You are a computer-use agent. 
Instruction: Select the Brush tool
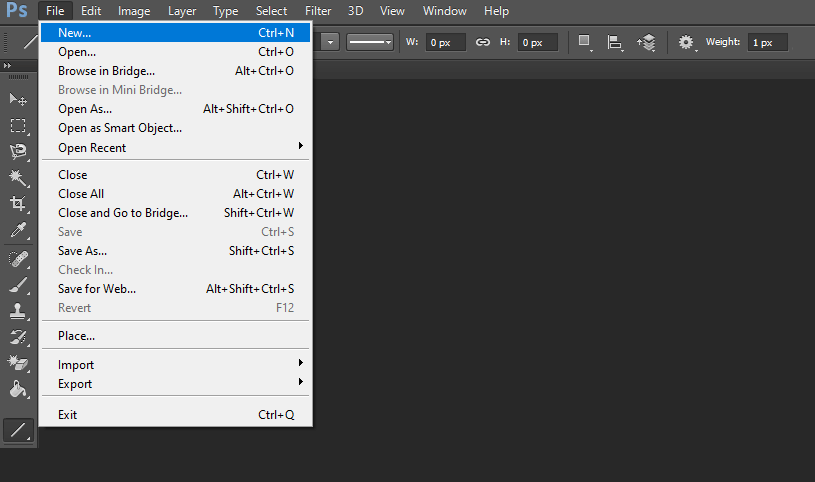click(x=18, y=285)
